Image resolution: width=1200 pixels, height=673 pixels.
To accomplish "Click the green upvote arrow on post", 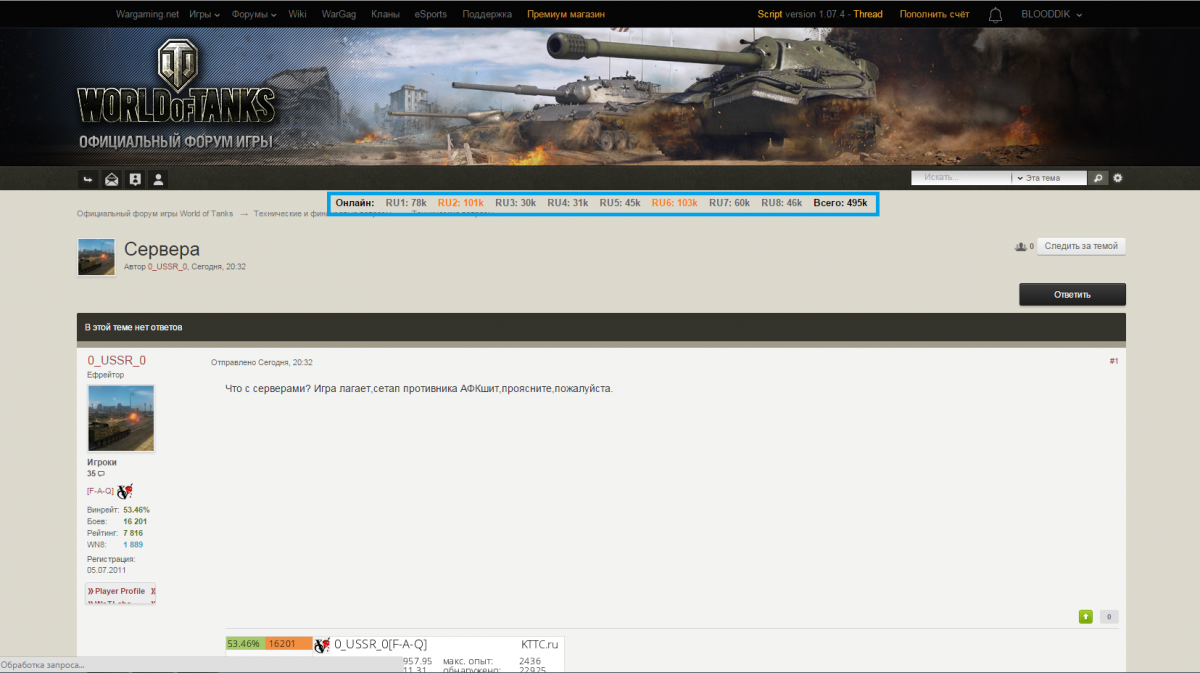I will pyautogui.click(x=1086, y=617).
